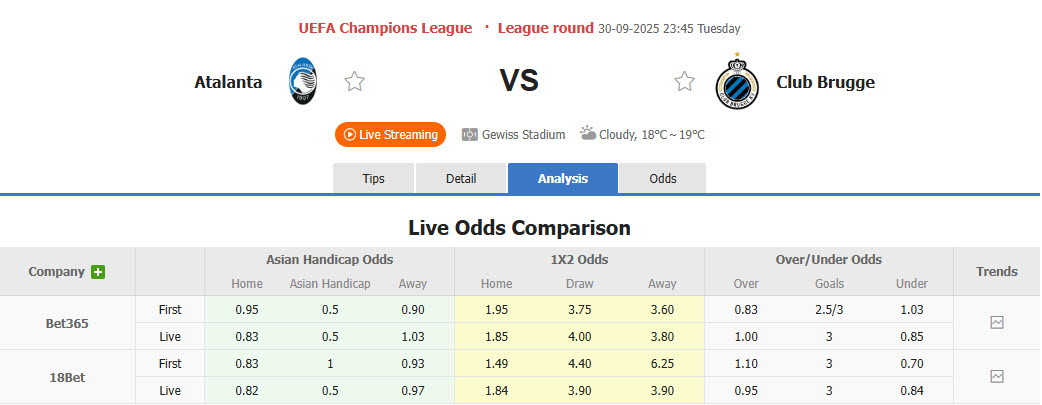The image size is (1042, 405).
Task: Click the Atalanta club crest
Action: [x=302, y=81]
